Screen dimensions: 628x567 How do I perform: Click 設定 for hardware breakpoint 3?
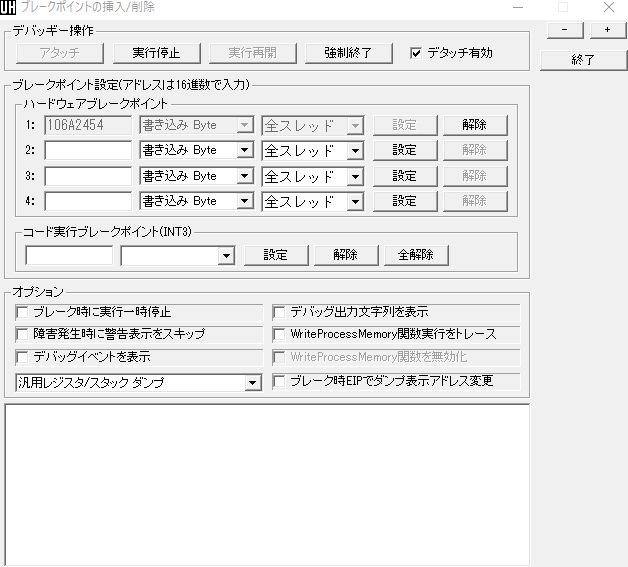pos(405,176)
